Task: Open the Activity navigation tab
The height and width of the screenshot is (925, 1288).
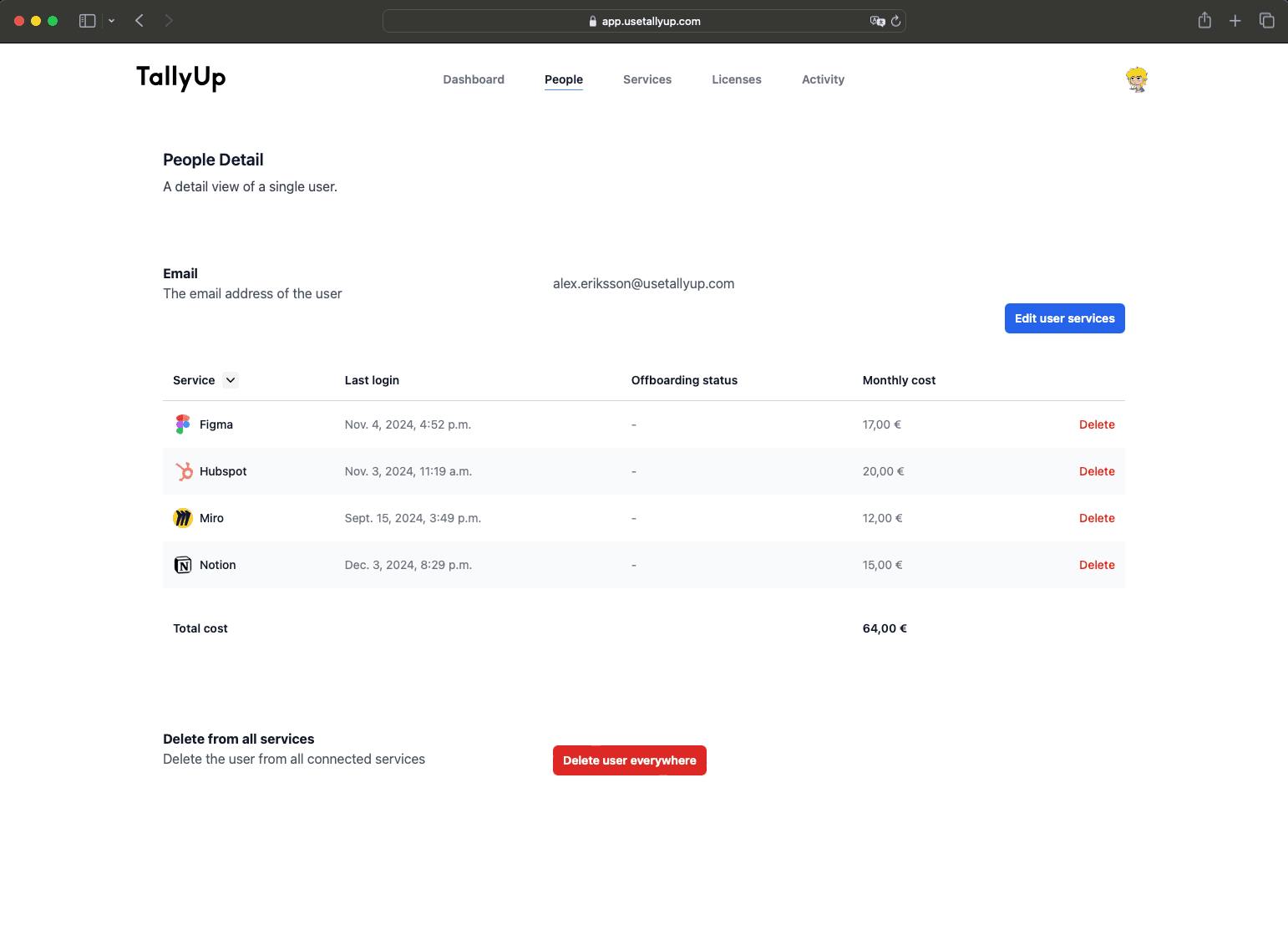Action: 823,79
